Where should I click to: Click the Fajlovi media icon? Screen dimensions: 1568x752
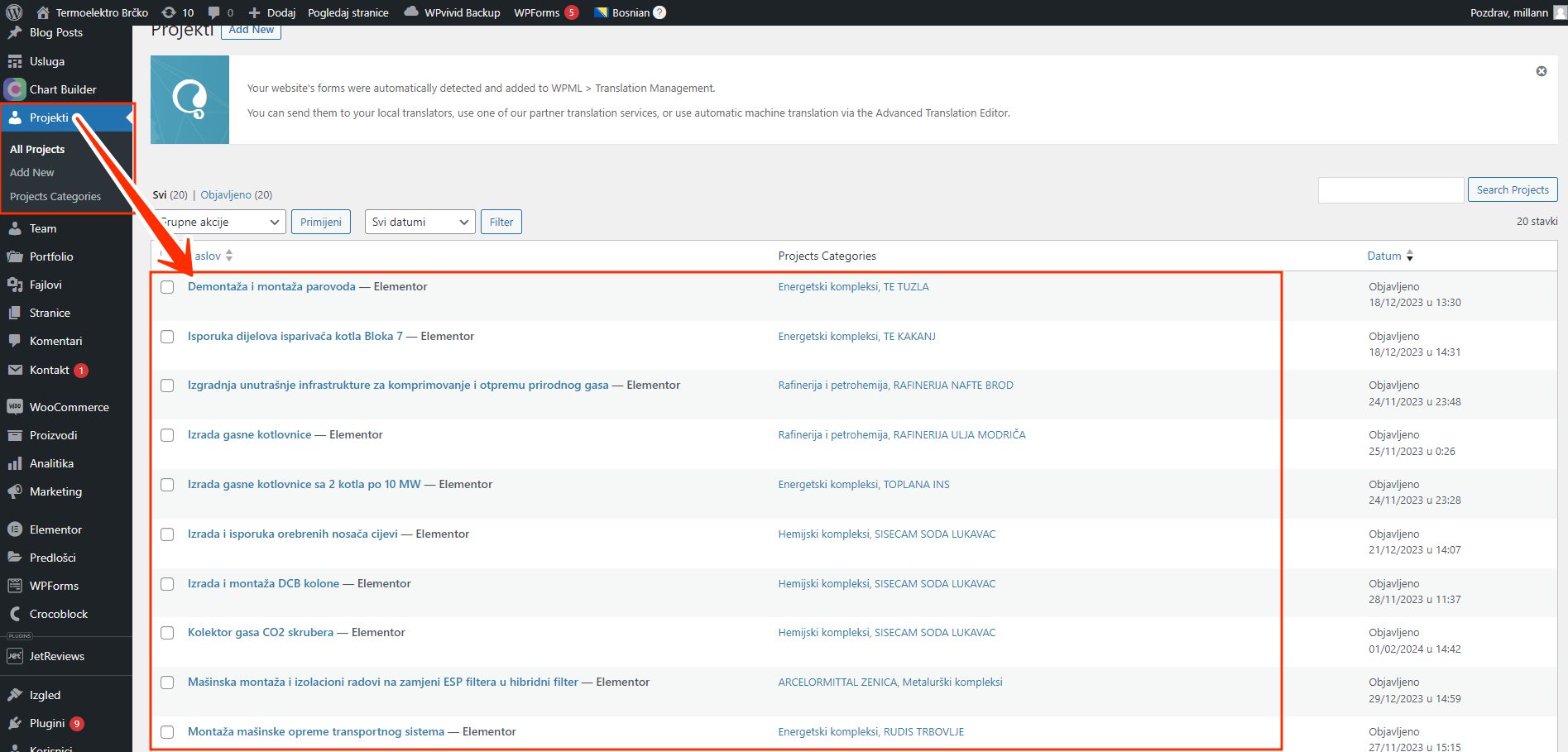tap(15, 285)
